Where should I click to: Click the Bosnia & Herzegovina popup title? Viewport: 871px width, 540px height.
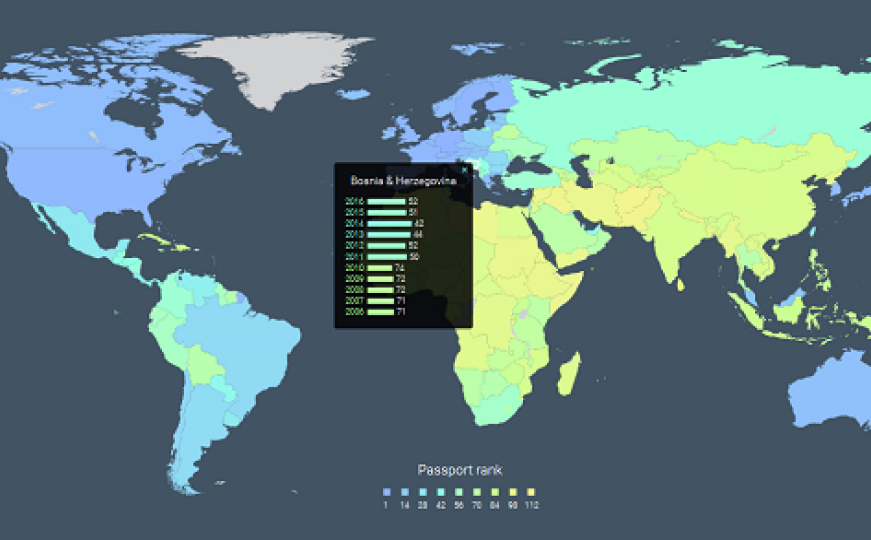pos(403,181)
